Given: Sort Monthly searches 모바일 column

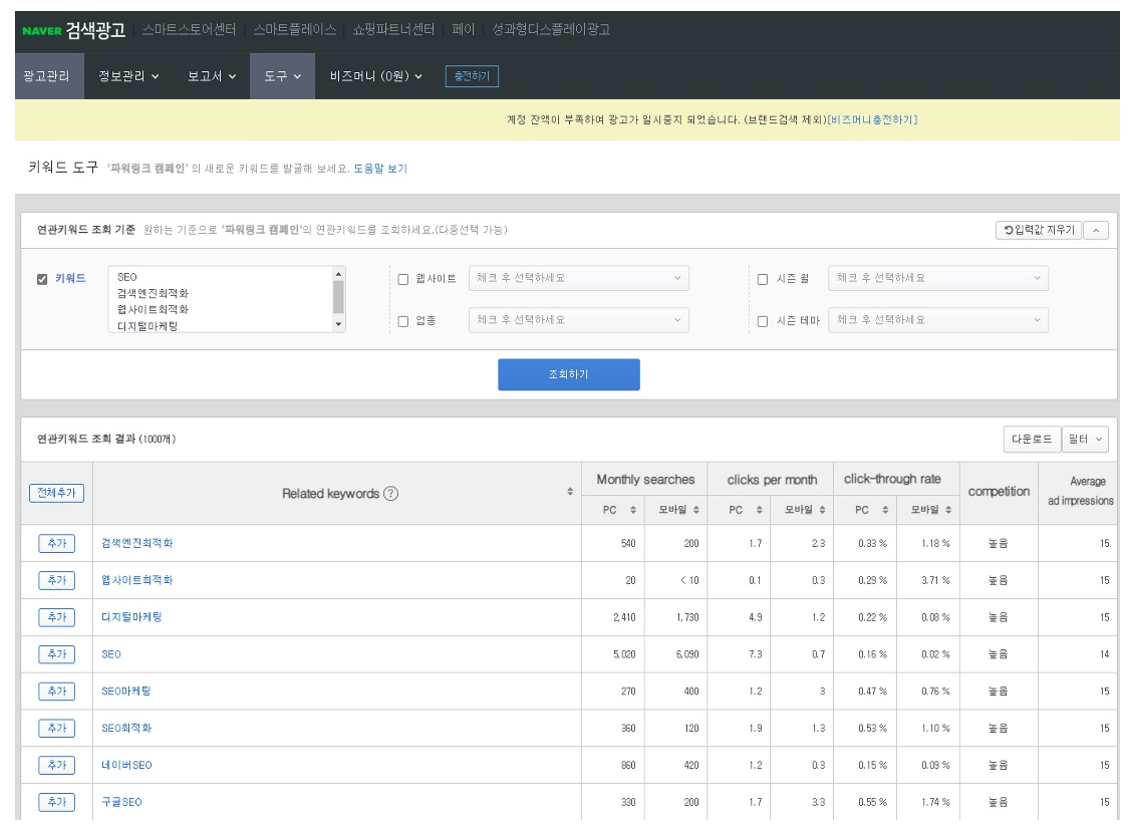Looking at the screenshot, I should pos(696,510).
